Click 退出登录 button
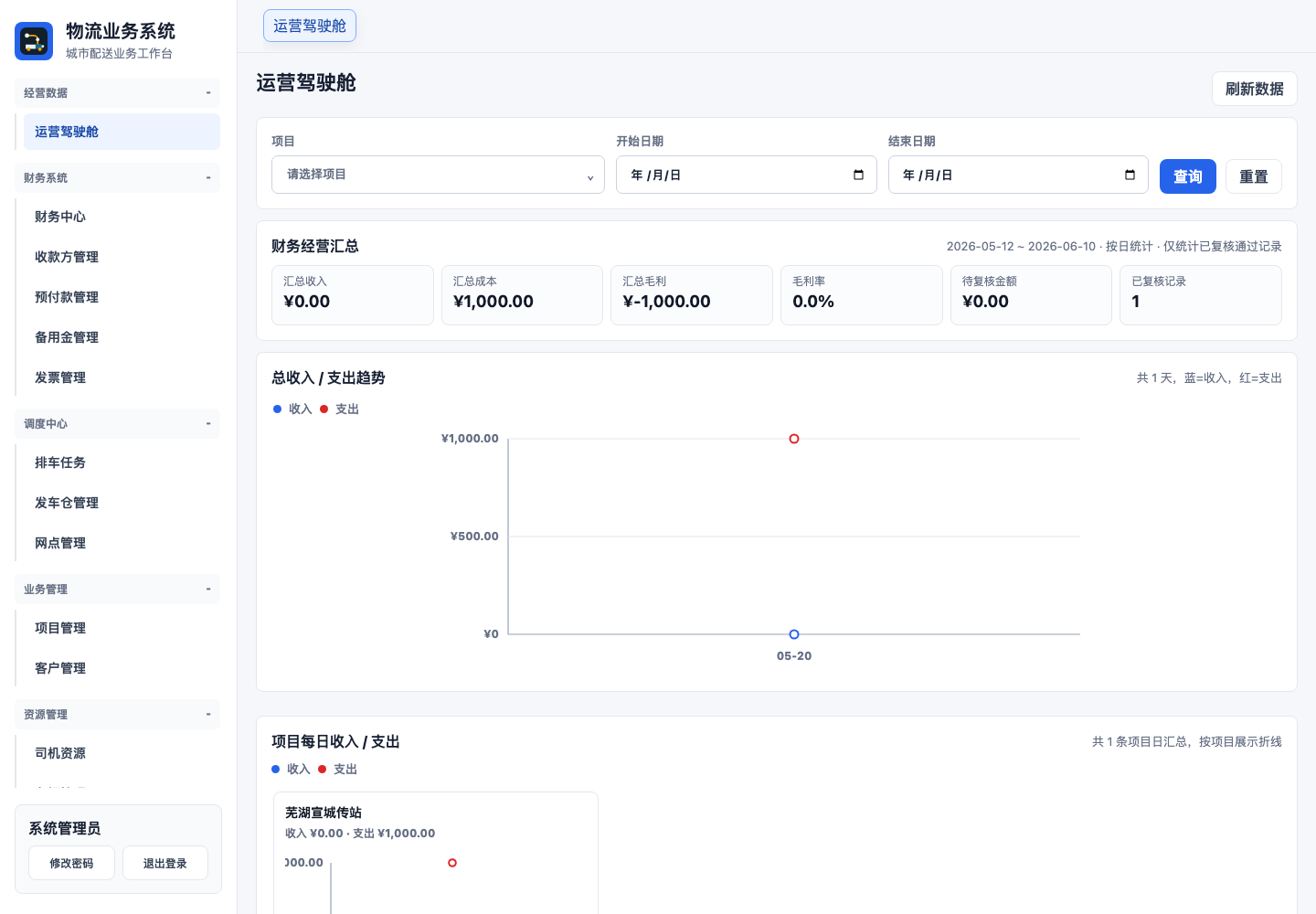 (x=165, y=863)
